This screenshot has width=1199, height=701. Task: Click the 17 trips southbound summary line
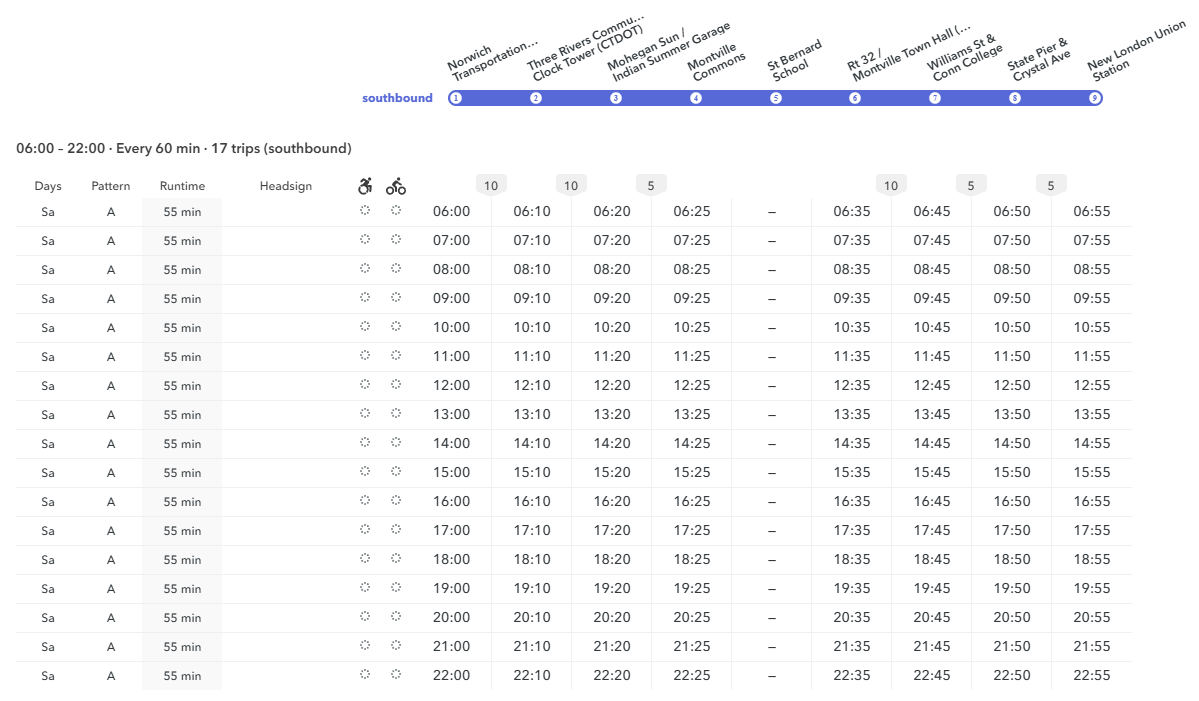[x=184, y=148]
